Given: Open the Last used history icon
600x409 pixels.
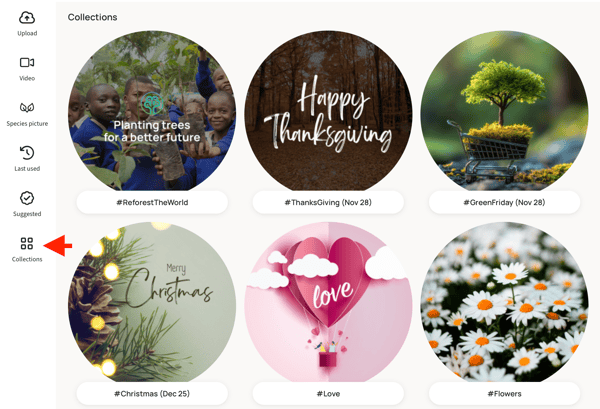Looking at the screenshot, I should [27, 153].
